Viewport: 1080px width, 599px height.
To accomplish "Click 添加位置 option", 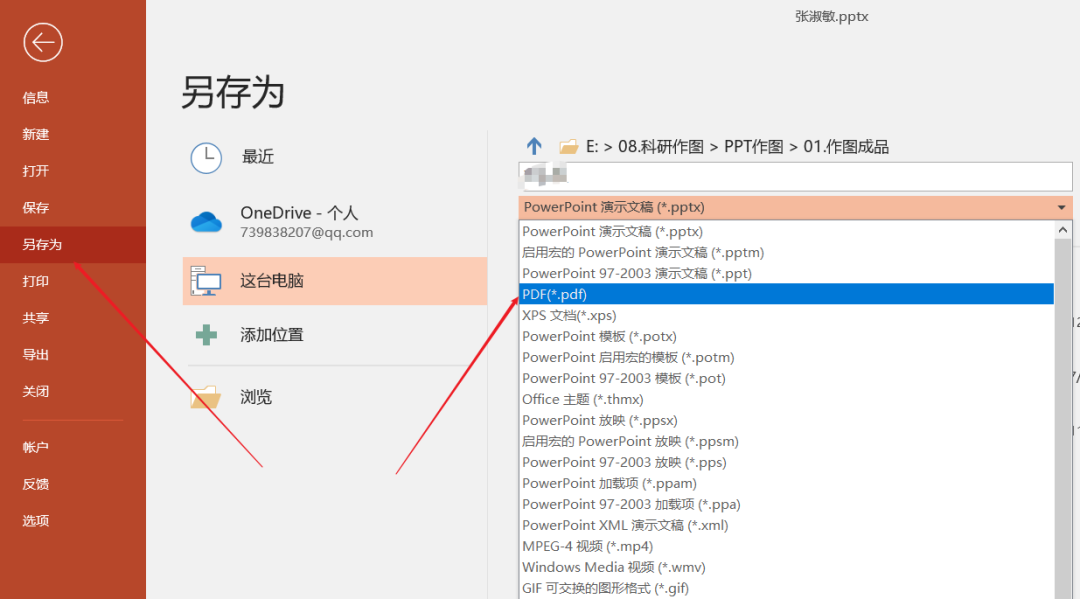I will (335, 335).
